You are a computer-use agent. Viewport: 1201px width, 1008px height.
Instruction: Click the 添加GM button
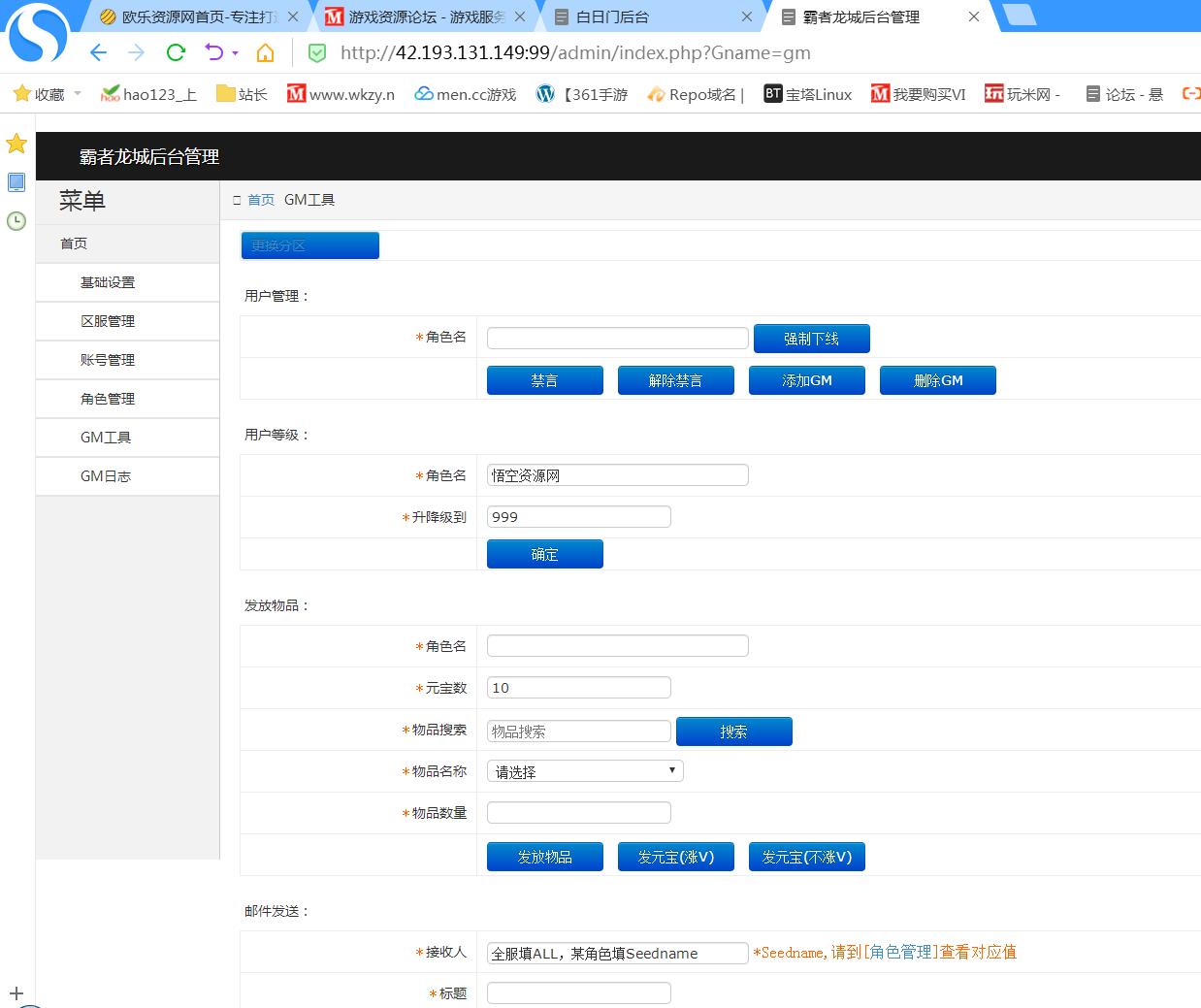pos(806,380)
